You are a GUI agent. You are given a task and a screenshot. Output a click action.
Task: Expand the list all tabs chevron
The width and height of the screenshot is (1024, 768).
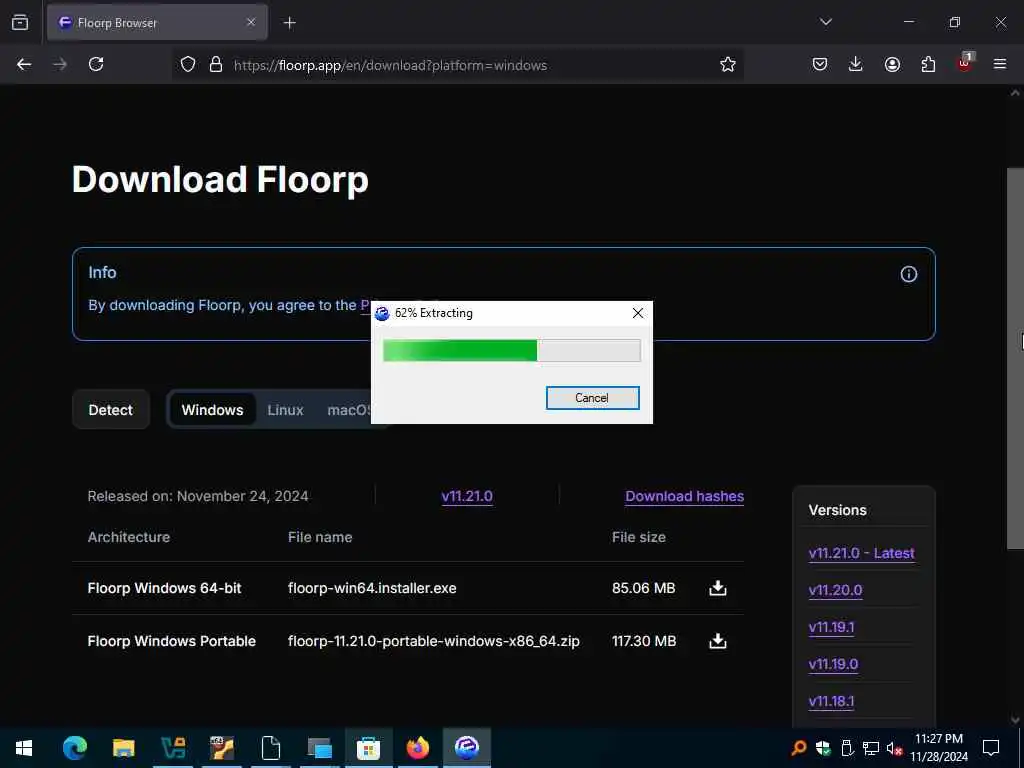825,22
